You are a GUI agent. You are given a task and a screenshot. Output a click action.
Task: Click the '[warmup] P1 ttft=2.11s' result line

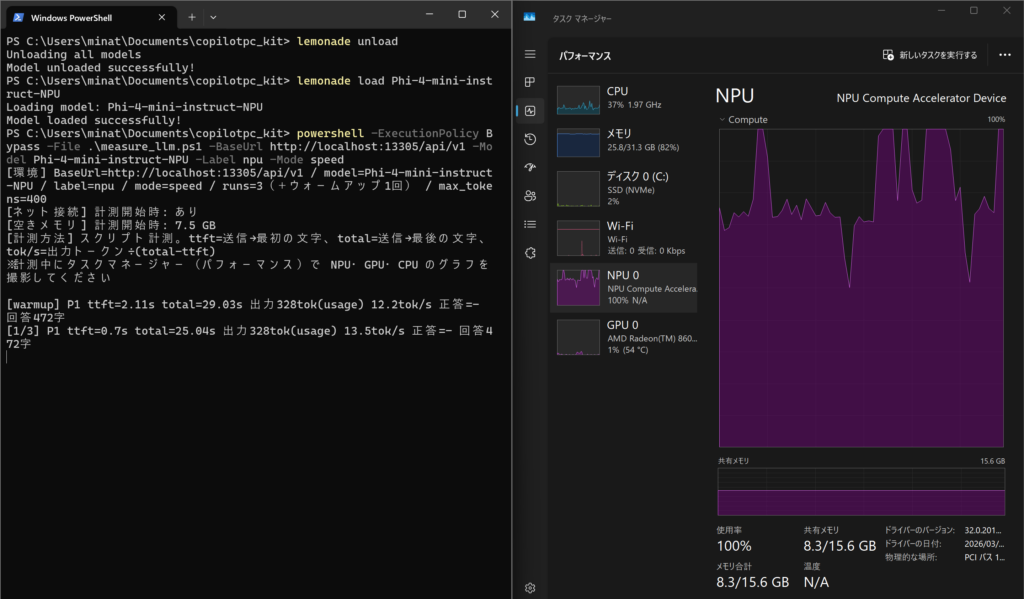click(242, 311)
